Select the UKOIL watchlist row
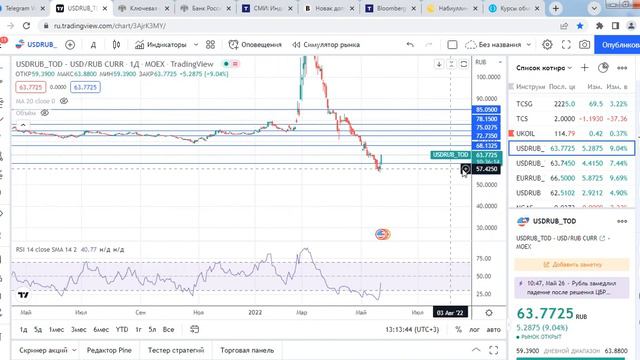 click(572, 133)
